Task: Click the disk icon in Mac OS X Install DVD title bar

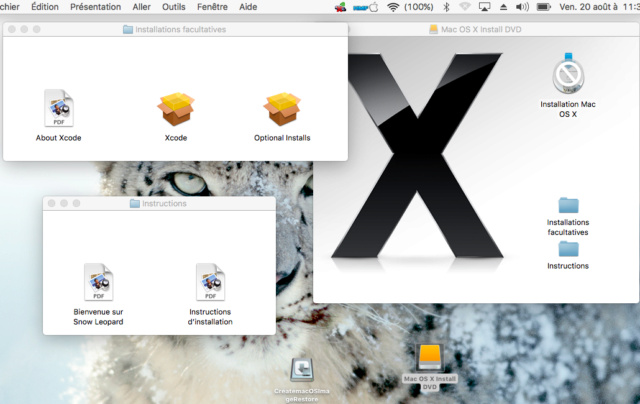Action: (x=433, y=29)
